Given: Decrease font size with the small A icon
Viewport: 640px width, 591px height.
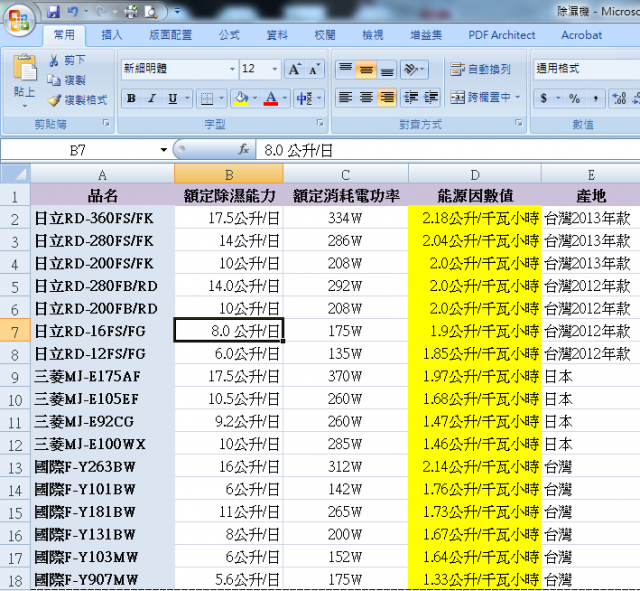Looking at the screenshot, I should point(314,69).
